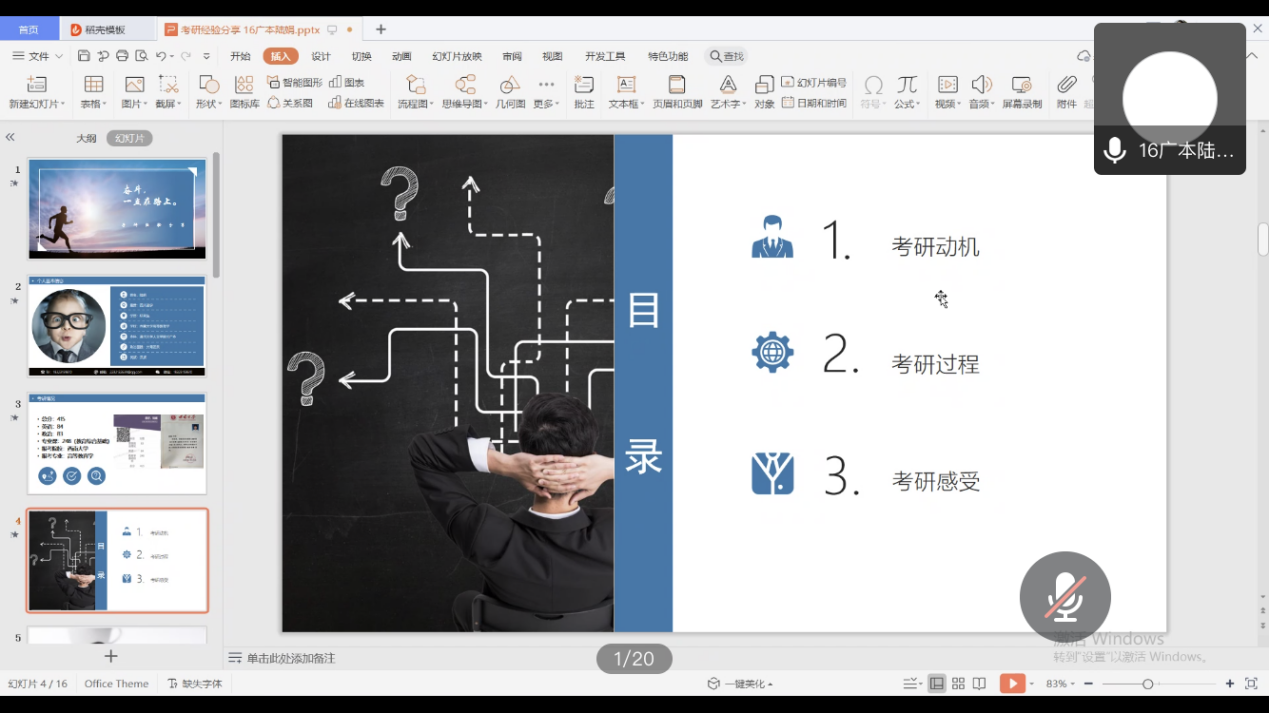Viewport: 1269px width, 713px height.
Task: Switch to normal view in status bar
Action: tap(937, 684)
